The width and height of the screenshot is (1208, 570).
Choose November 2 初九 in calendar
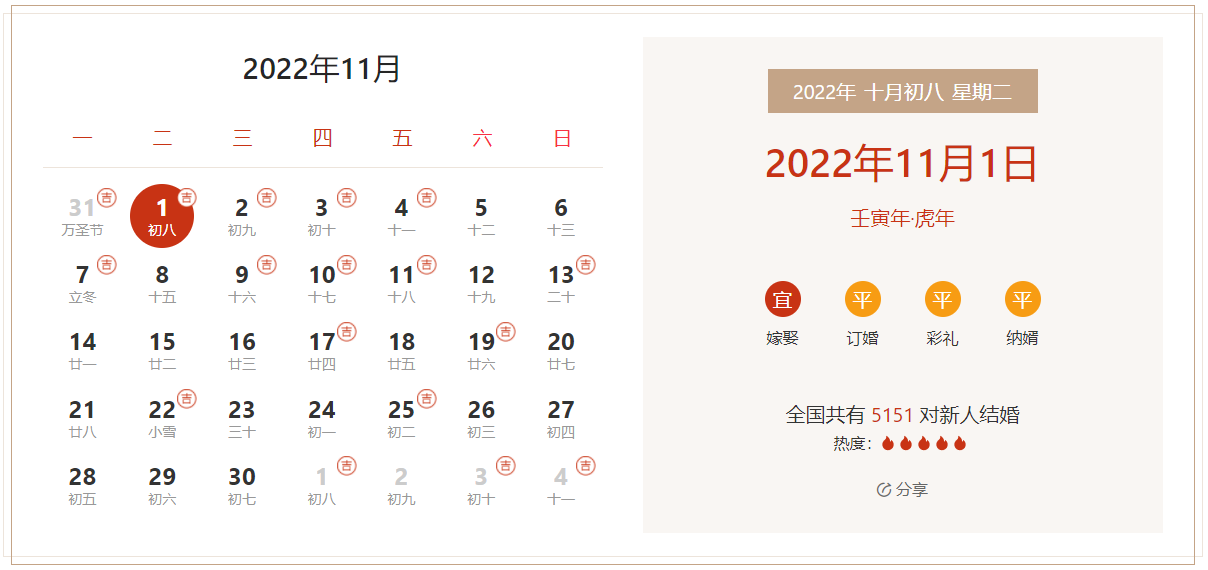242,216
